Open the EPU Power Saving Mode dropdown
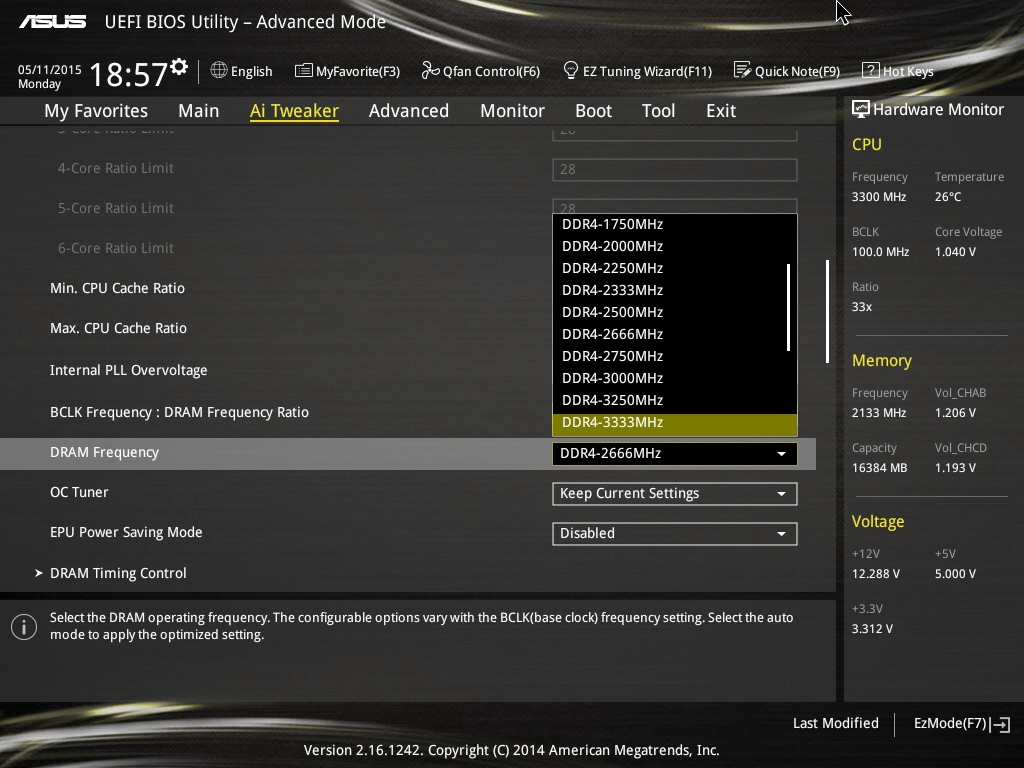This screenshot has height=768, width=1024. click(675, 534)
